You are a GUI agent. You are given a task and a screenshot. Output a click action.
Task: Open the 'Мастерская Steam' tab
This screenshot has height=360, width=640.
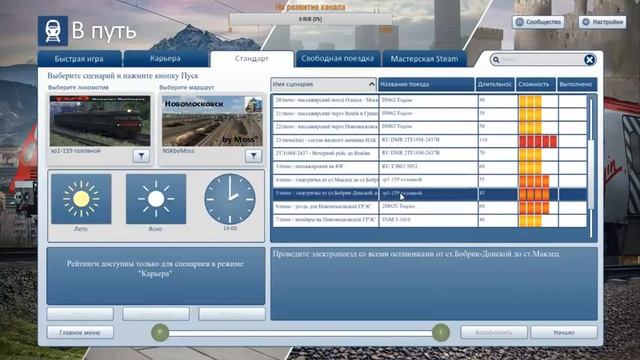(424, 59)
